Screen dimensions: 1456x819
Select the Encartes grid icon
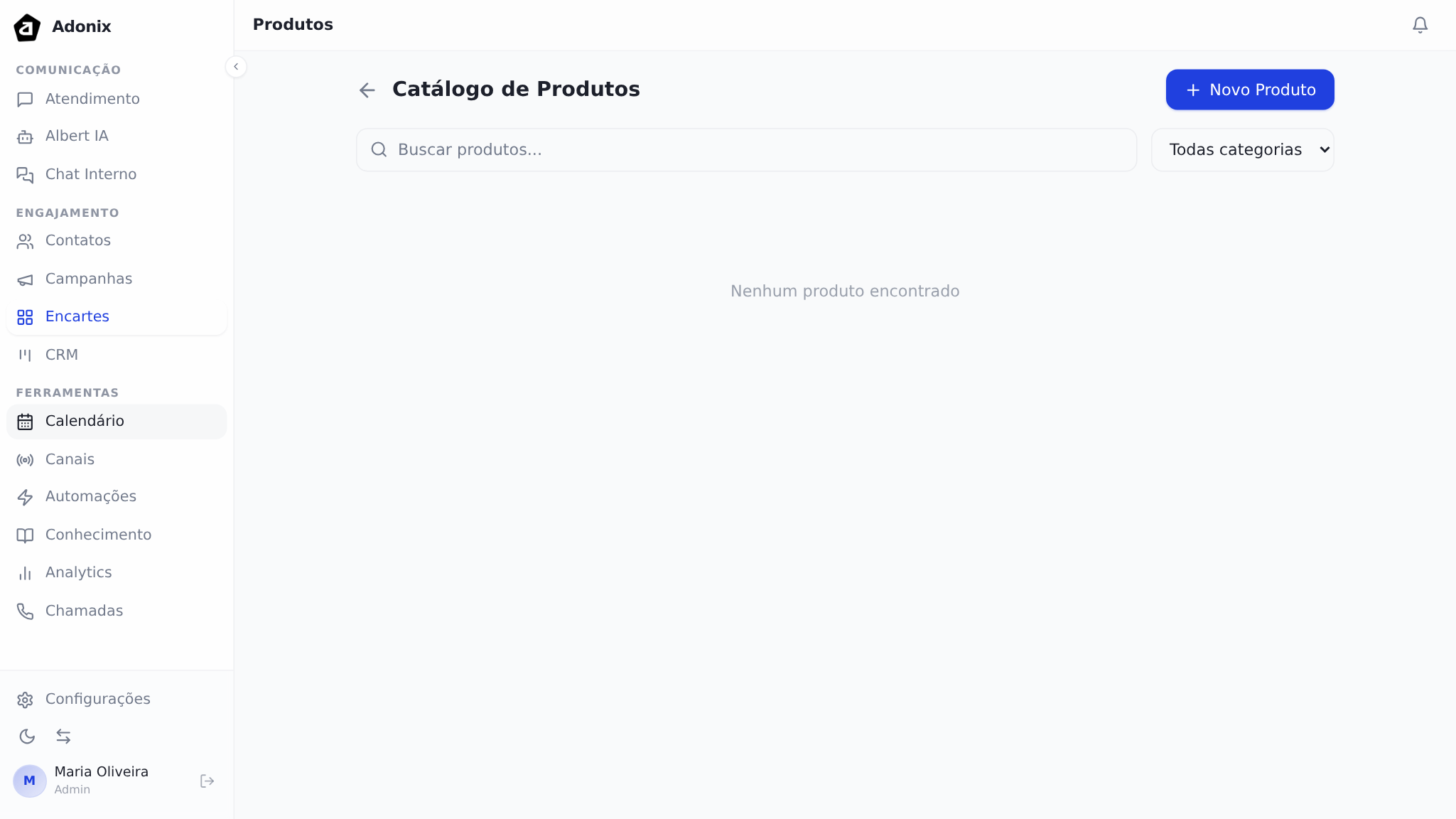26,317
